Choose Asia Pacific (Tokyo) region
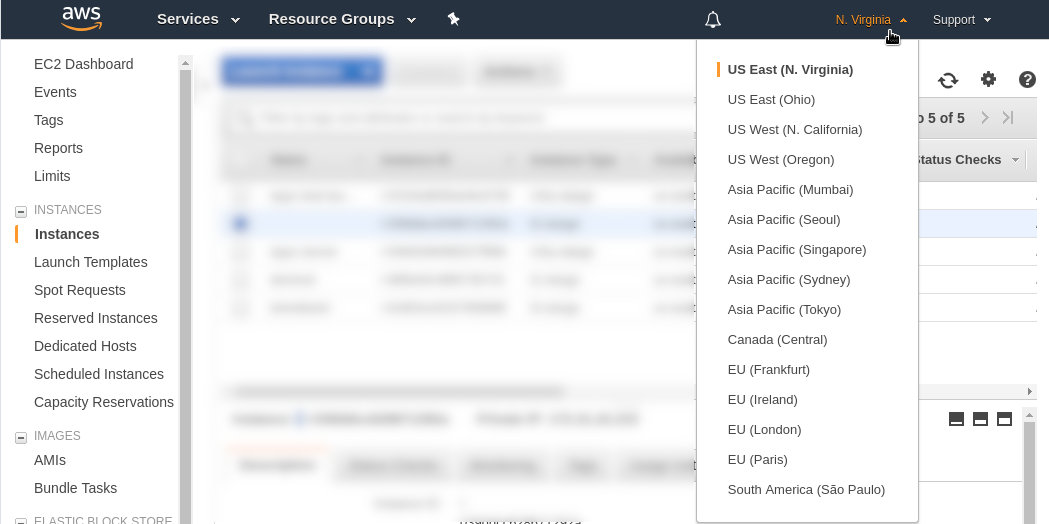The width and height of the screenshot is (1049, 524). coord(784,310)
